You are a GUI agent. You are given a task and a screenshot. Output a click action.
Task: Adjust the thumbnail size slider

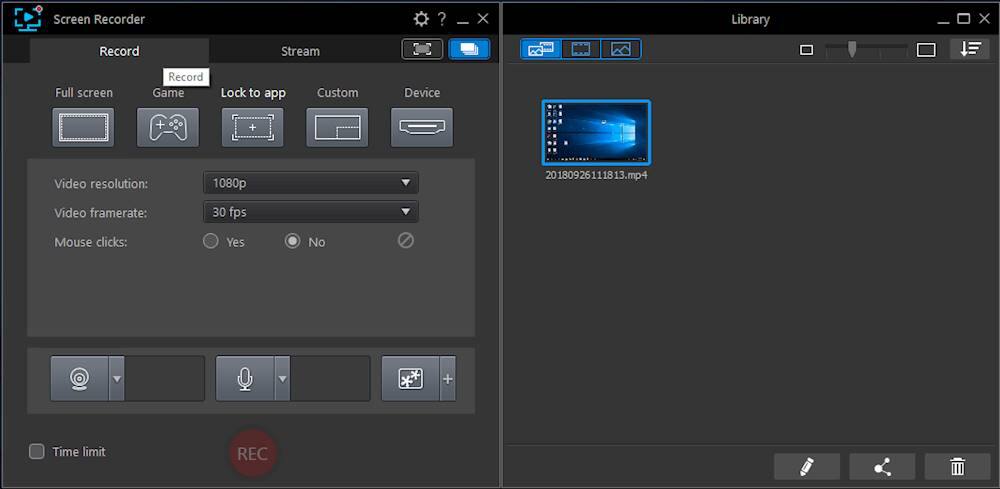[x=851, y=49]
